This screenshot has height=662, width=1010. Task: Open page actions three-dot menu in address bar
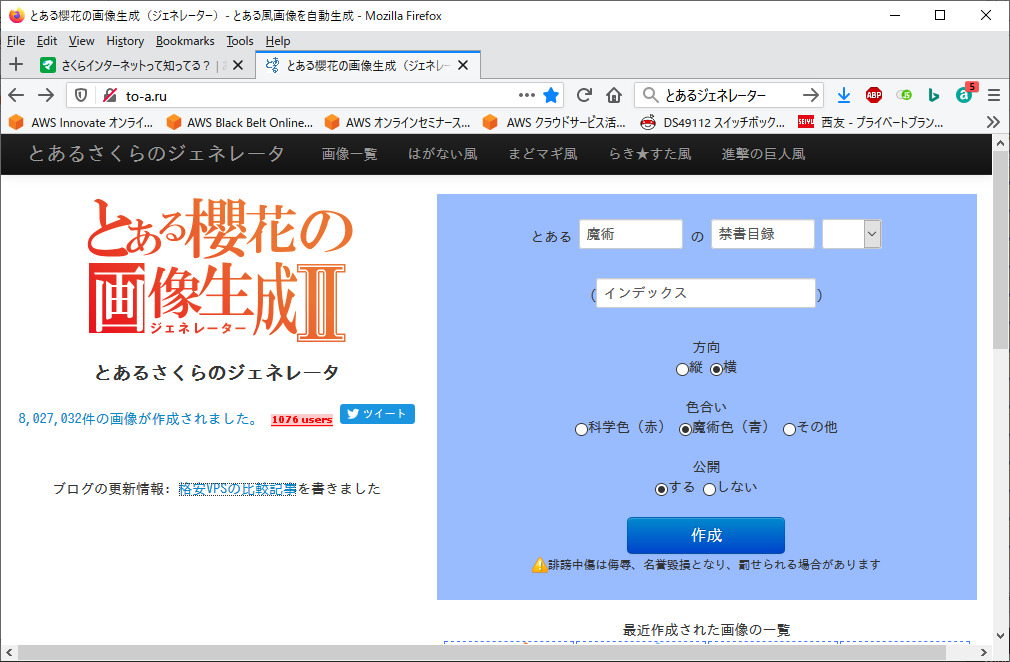point(526,95)
